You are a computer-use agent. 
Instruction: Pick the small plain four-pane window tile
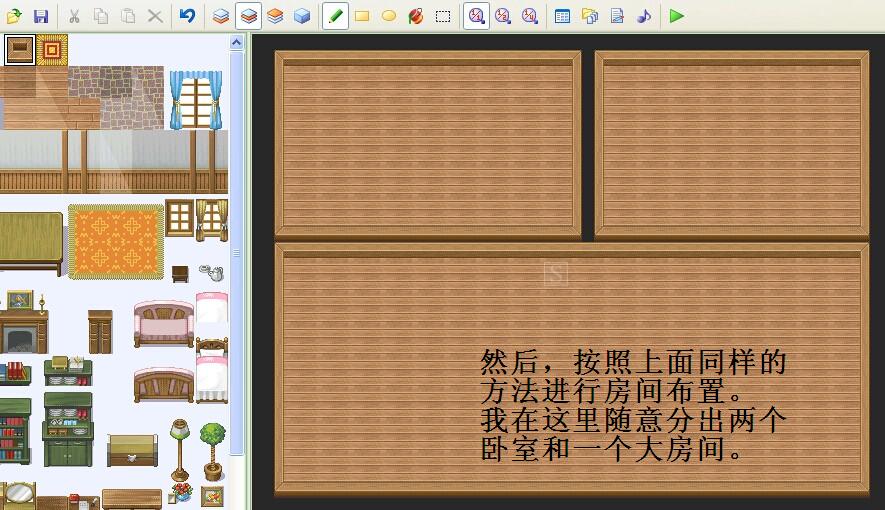click(x=180, y=217)
